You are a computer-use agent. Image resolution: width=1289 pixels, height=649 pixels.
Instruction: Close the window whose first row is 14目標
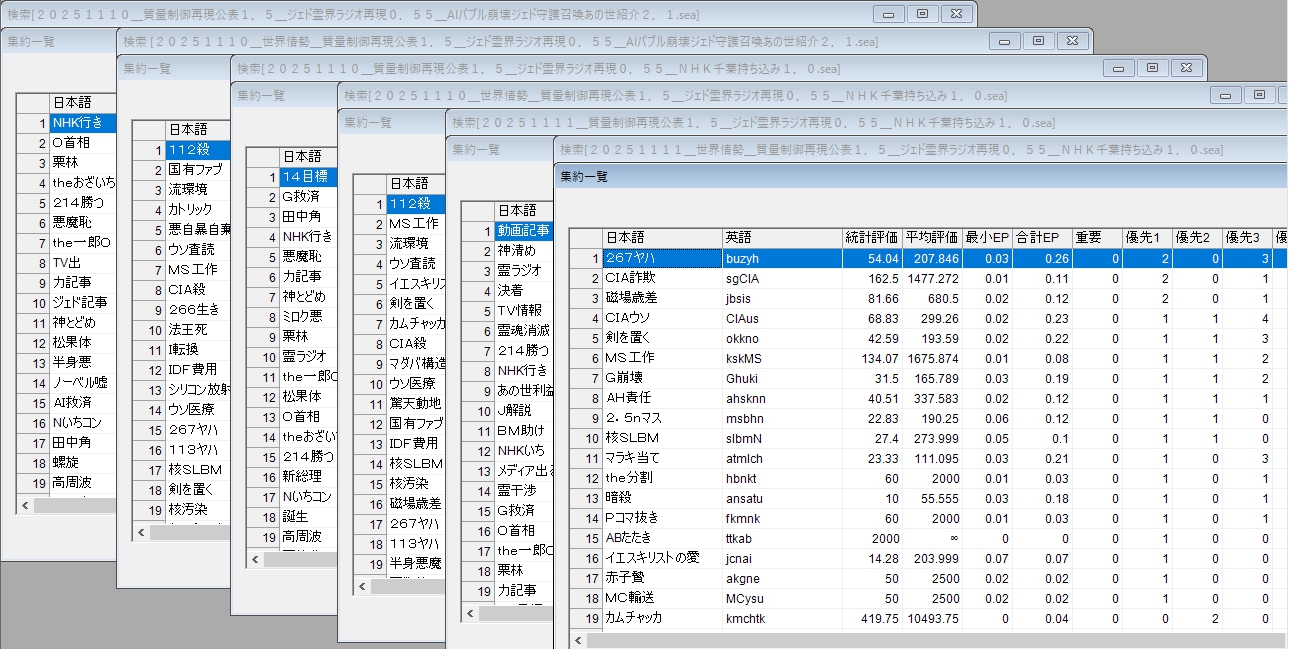[x=1186, y=68]
